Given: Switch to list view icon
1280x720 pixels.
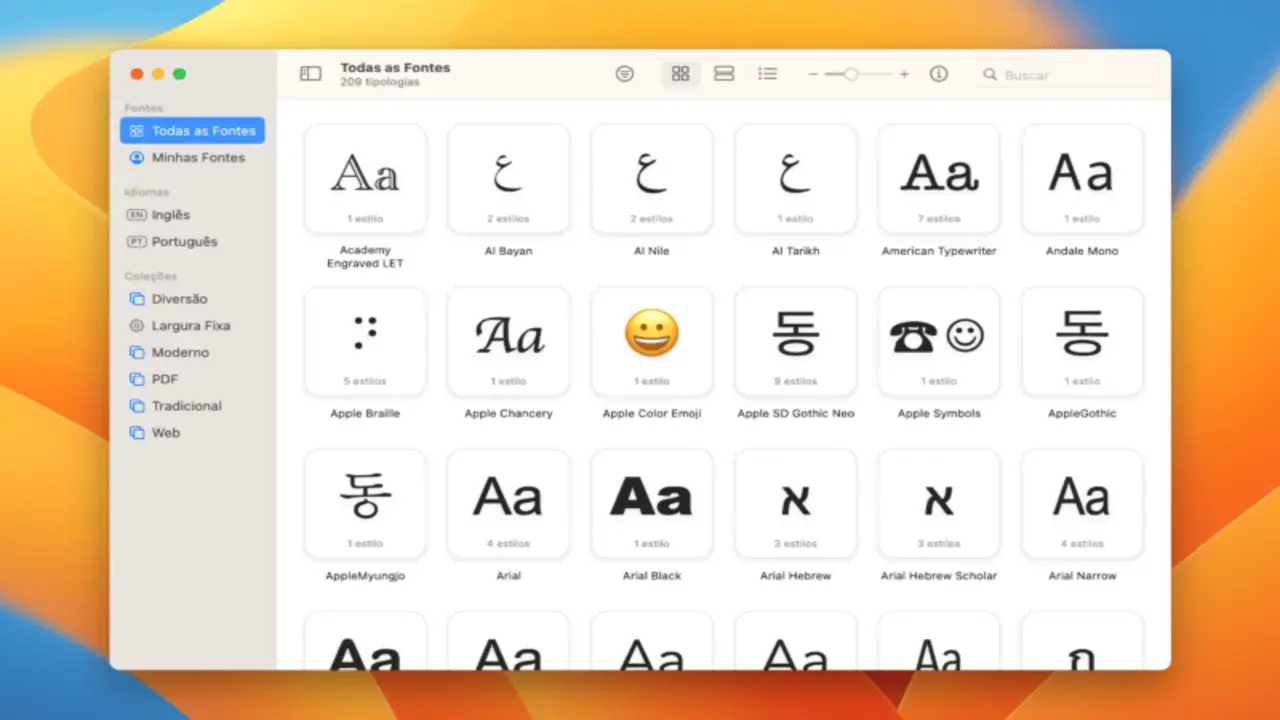Looking at the screenshot, I should 768,74.
